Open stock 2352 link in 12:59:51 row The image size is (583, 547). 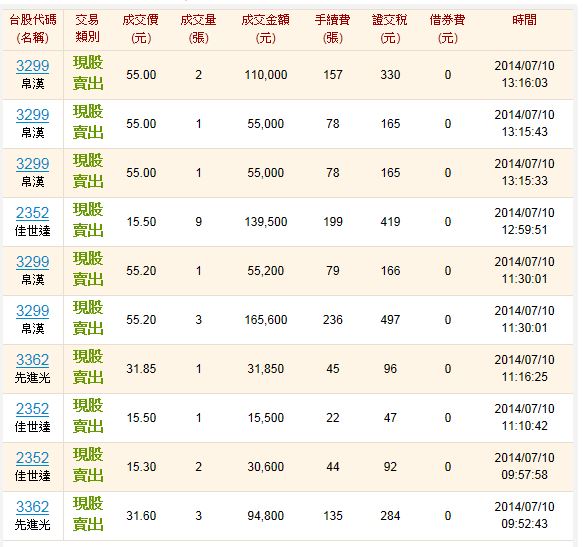[x=32, y=213]
